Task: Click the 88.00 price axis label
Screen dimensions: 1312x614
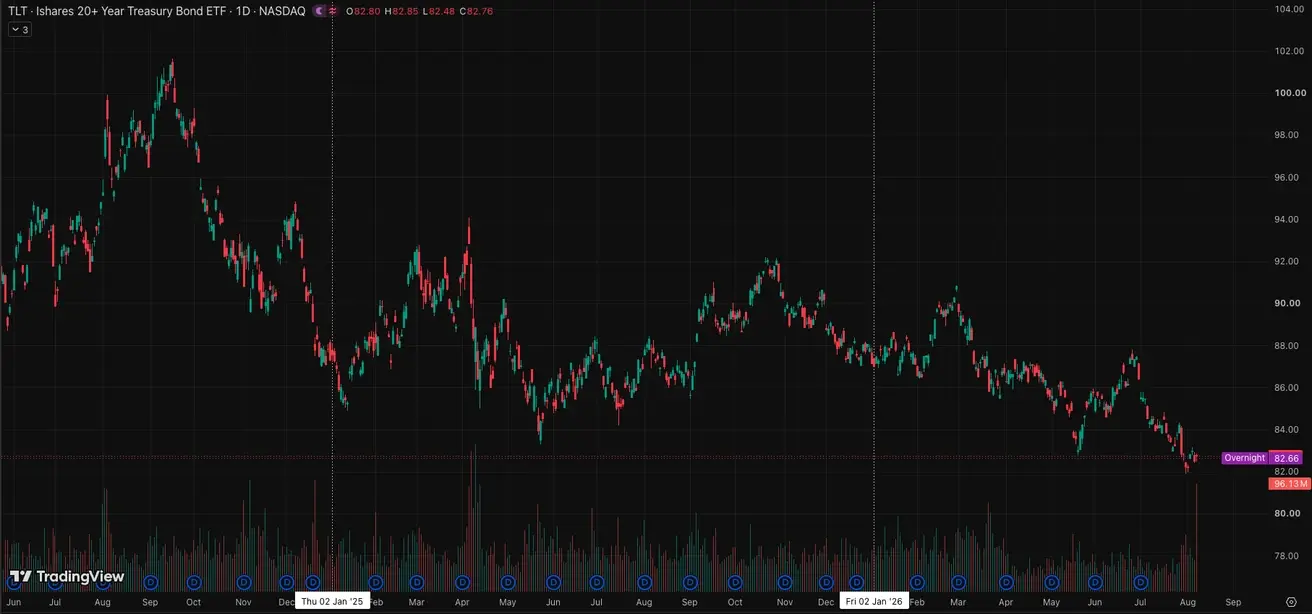Action: pyautogui.click(x=1286, y=345)
